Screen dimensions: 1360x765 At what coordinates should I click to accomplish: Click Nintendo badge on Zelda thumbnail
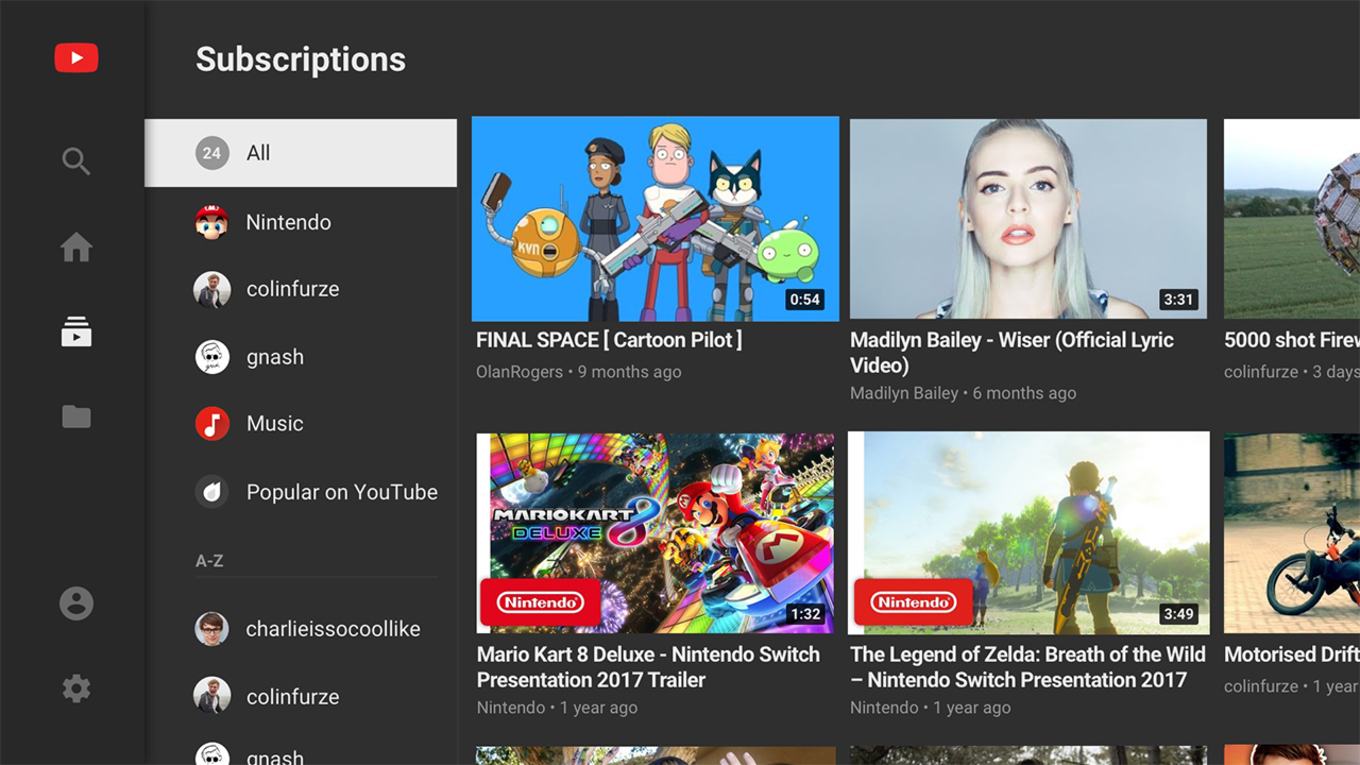tap(913, 602)
